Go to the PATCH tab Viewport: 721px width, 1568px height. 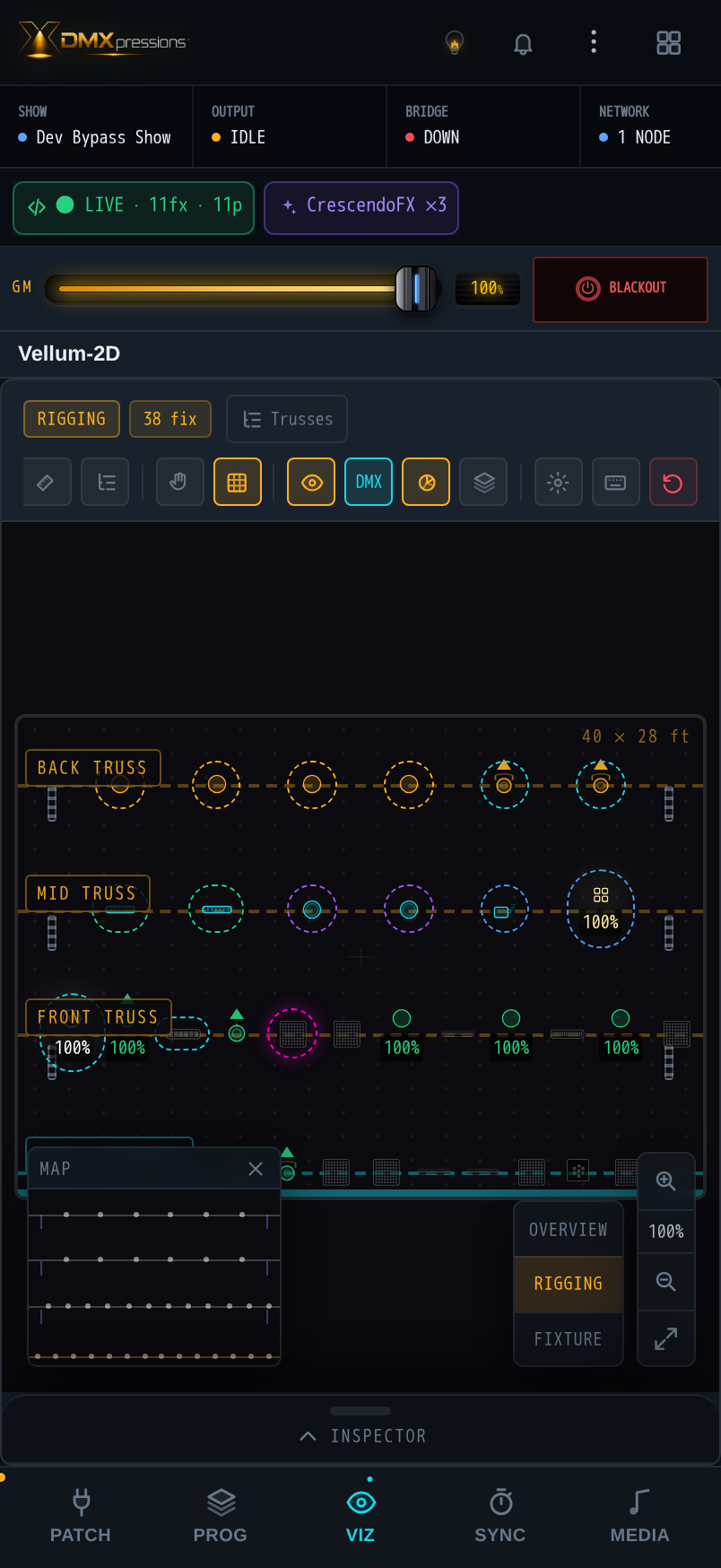[x=81, y=1517]
